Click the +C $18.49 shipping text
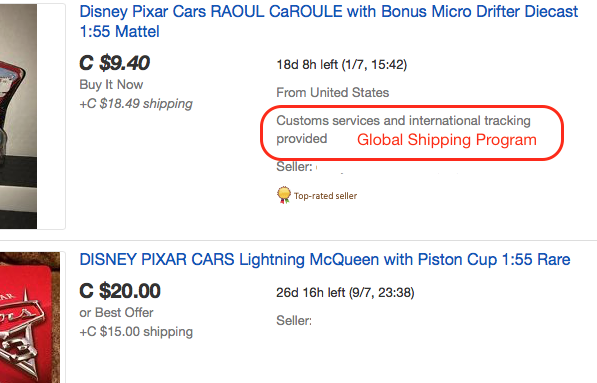597x383 pixels. pos(136,104)
